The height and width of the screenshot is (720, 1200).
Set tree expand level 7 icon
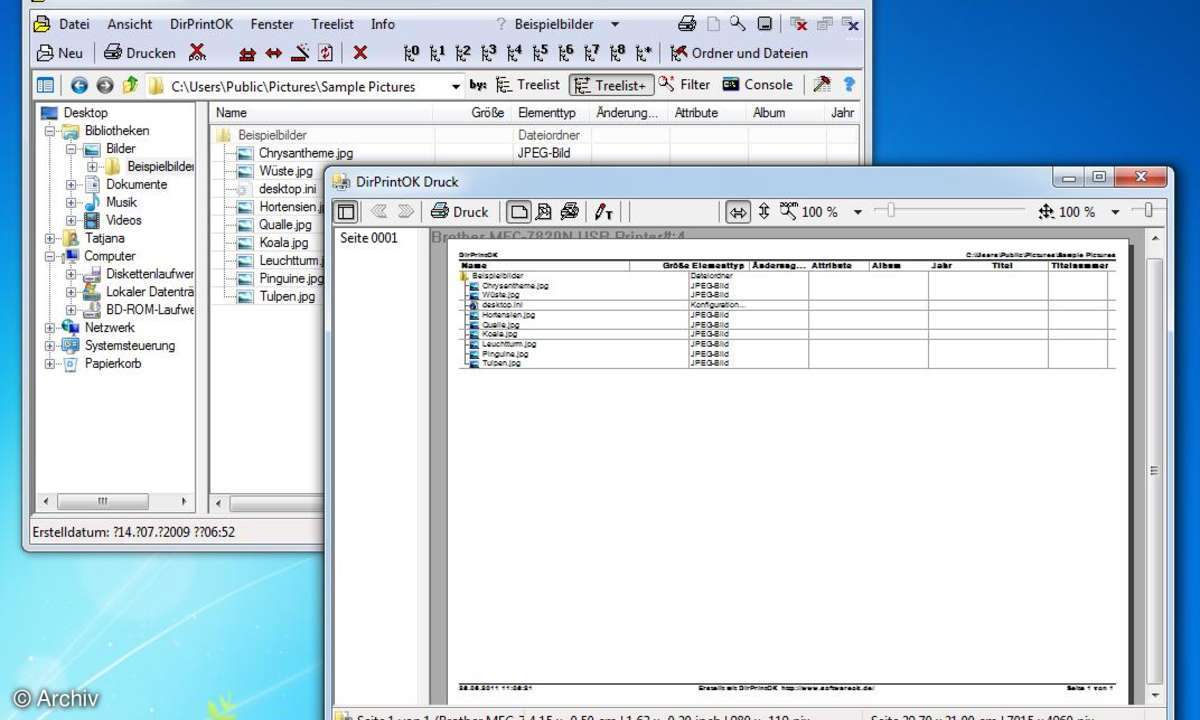pyautogui.click(x=592, y=53)
